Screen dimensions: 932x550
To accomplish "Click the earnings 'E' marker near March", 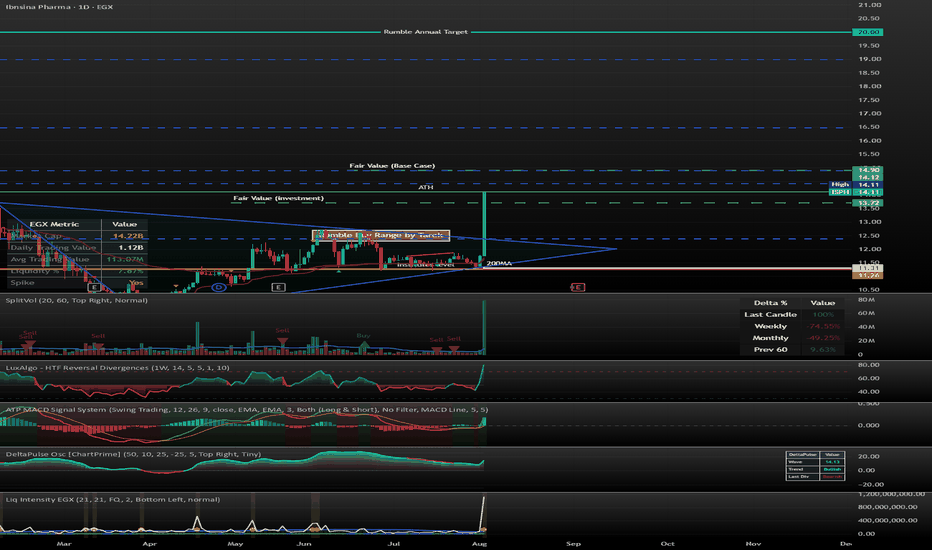I will click(94, 287).
